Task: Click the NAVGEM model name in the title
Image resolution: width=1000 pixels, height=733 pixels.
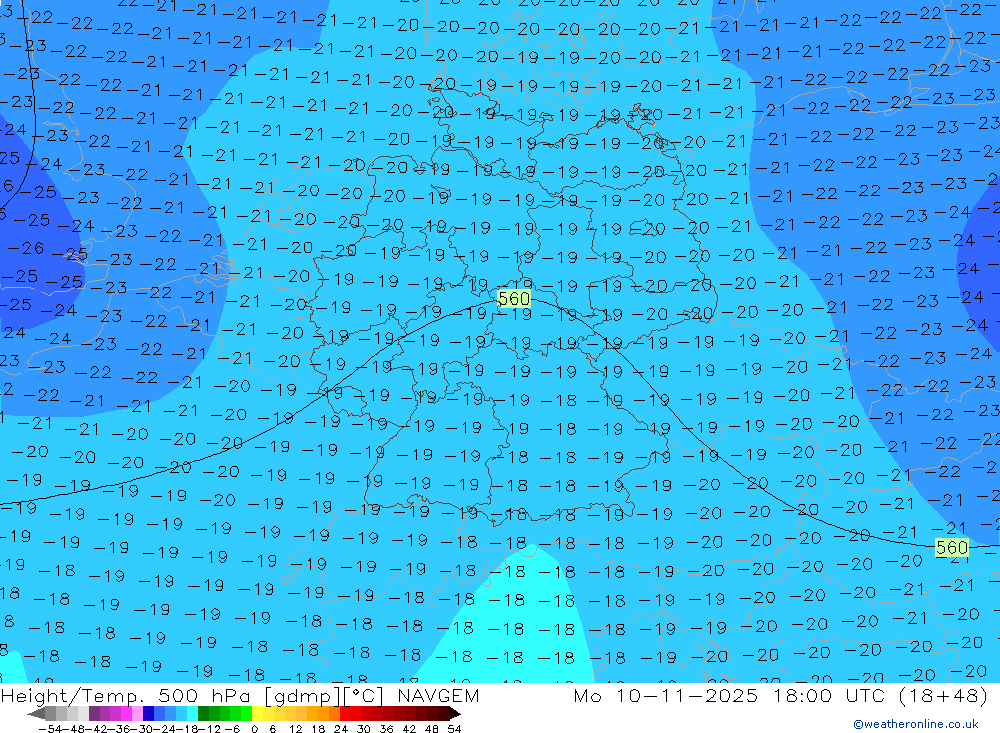Action: [438, 695]
